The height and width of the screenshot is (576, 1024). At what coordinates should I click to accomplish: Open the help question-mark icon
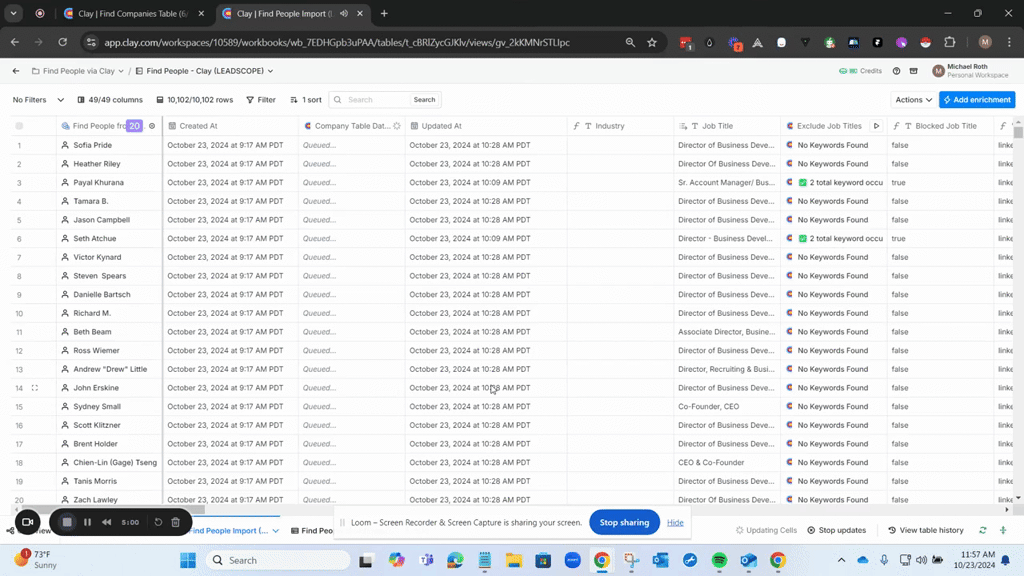pos(896,71)
